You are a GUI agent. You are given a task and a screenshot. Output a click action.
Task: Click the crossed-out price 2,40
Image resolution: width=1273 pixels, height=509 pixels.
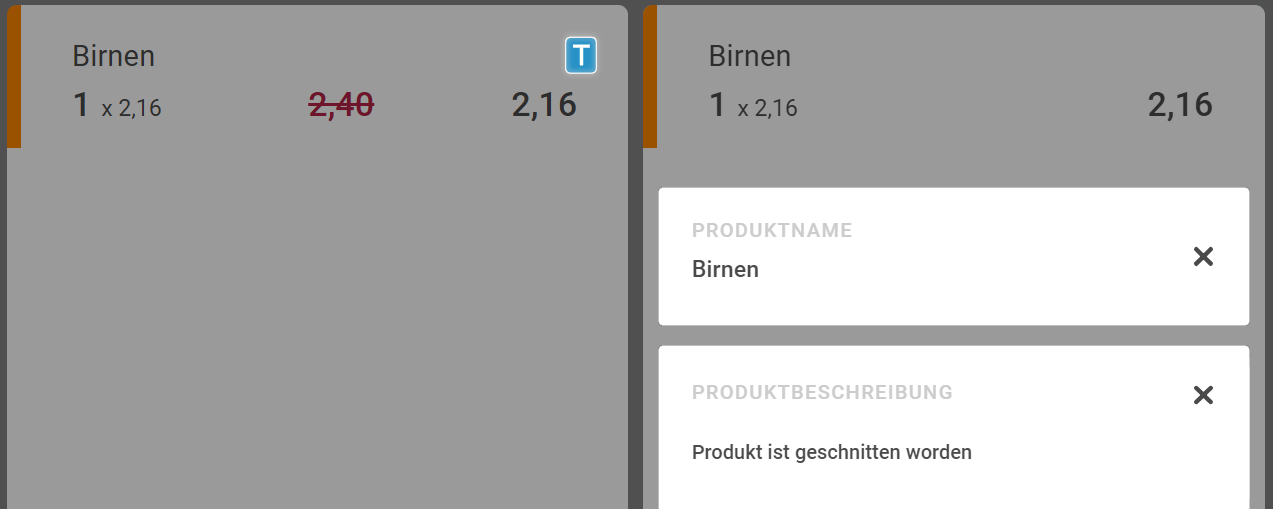[341, 104]
